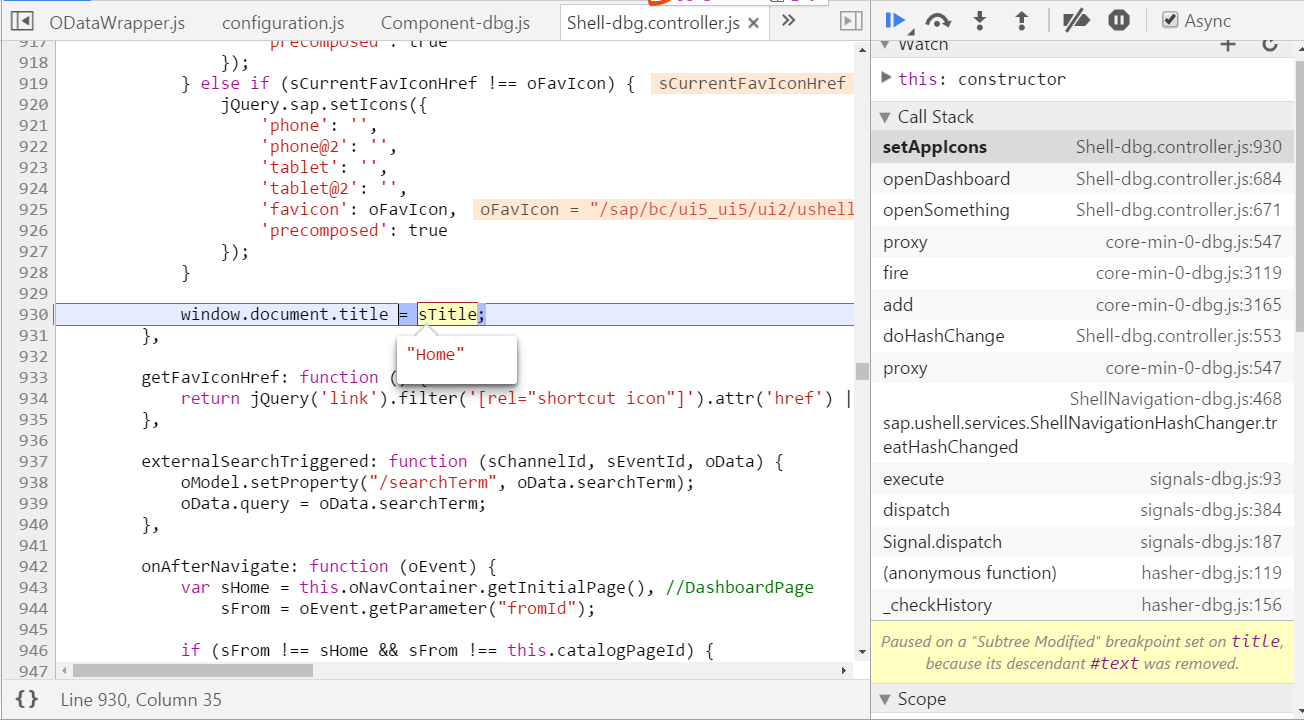Add a breakpoint at line 937

tap(33, 461)
